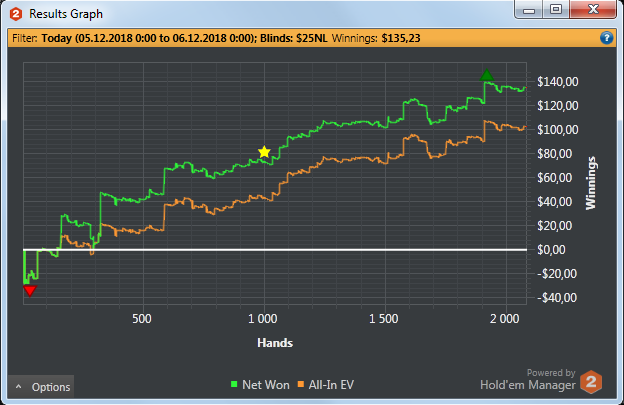Click the Hold'em Manager 2 logo icon

point(591,382)
